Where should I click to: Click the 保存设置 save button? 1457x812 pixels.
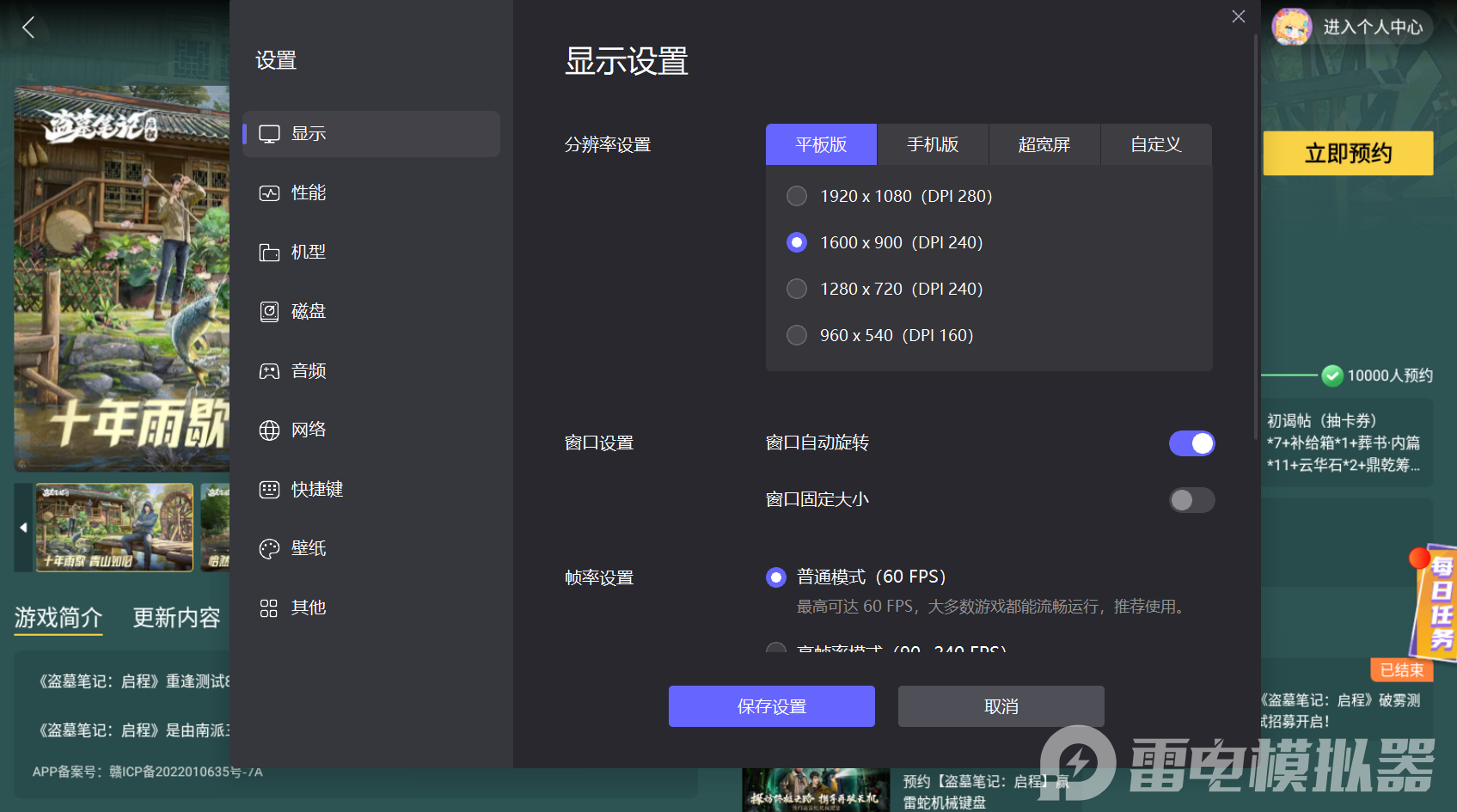[x=771, y=705]
